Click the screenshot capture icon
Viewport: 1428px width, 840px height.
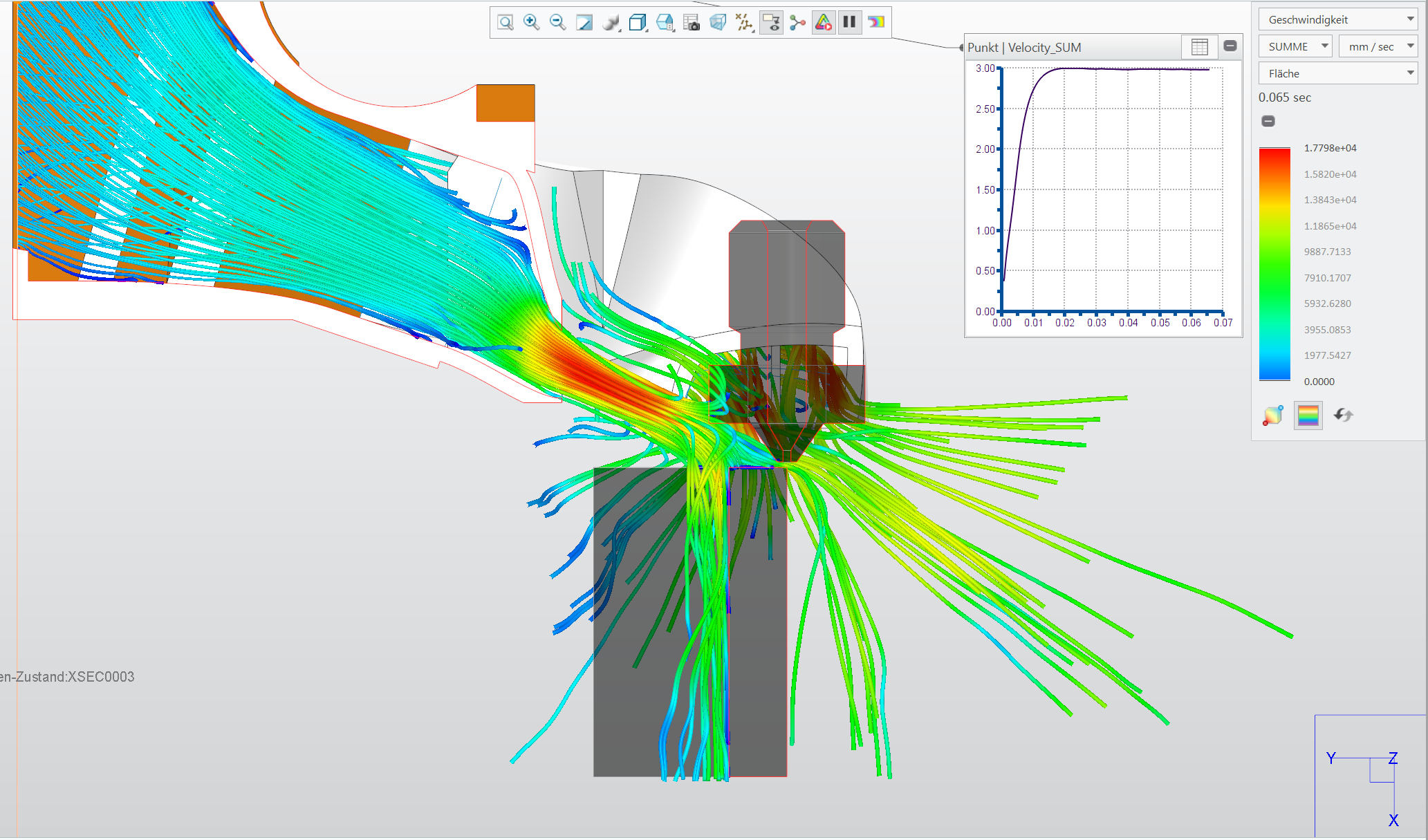(692, 21)
